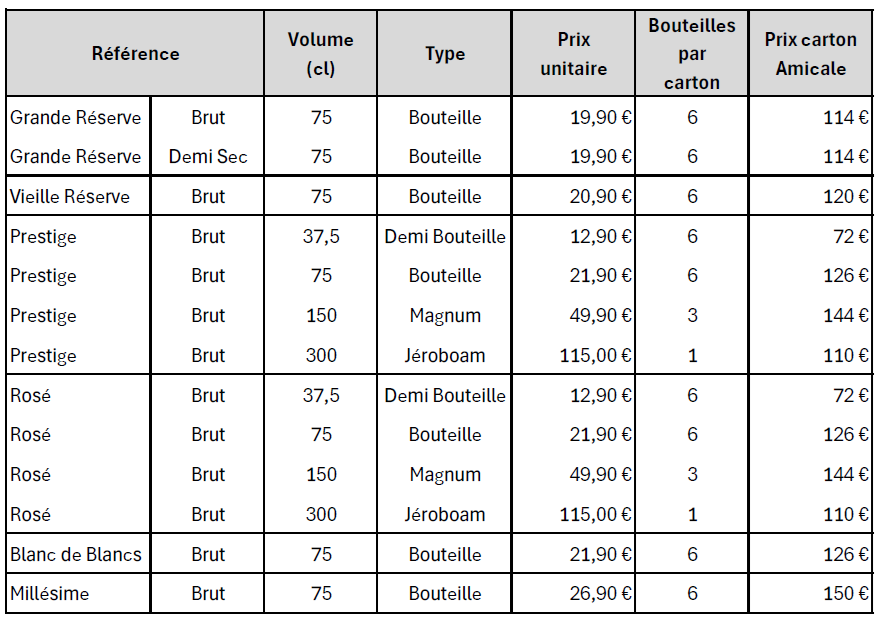Select the Rosé Magnum type cell
This screenshot has width=876, height=617.
445,474
